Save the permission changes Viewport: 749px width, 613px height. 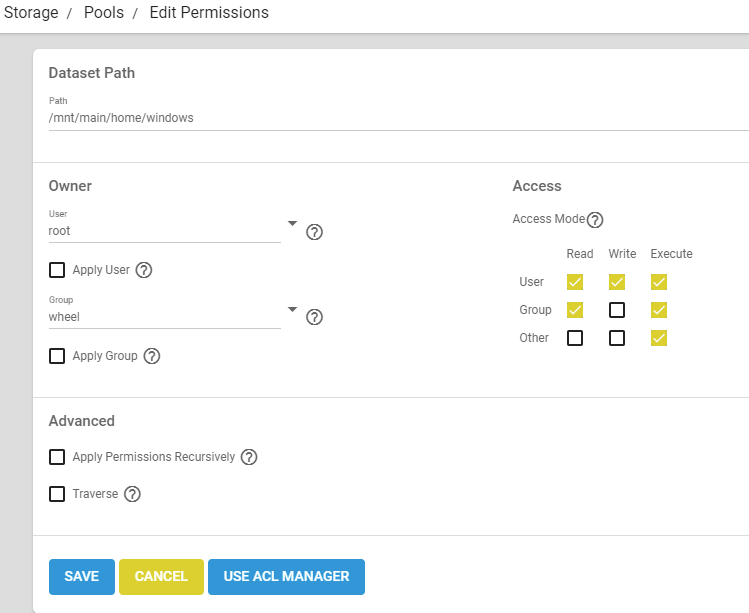(82, 577)
